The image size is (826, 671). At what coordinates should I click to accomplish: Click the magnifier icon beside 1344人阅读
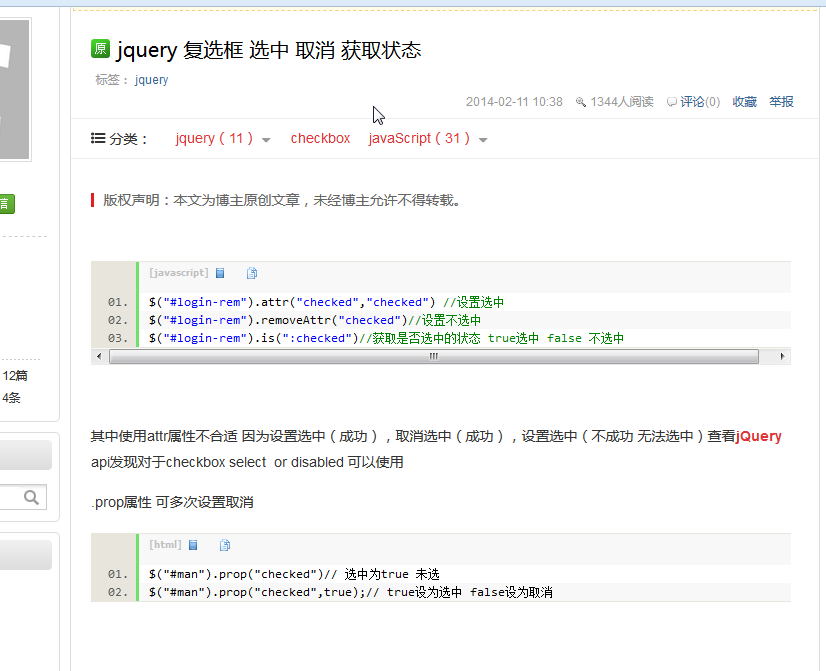pos(581,102)
